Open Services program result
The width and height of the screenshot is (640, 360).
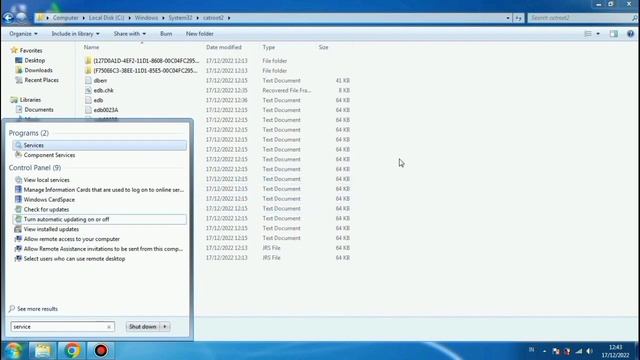pyautogui.click(x=99, y=145)
